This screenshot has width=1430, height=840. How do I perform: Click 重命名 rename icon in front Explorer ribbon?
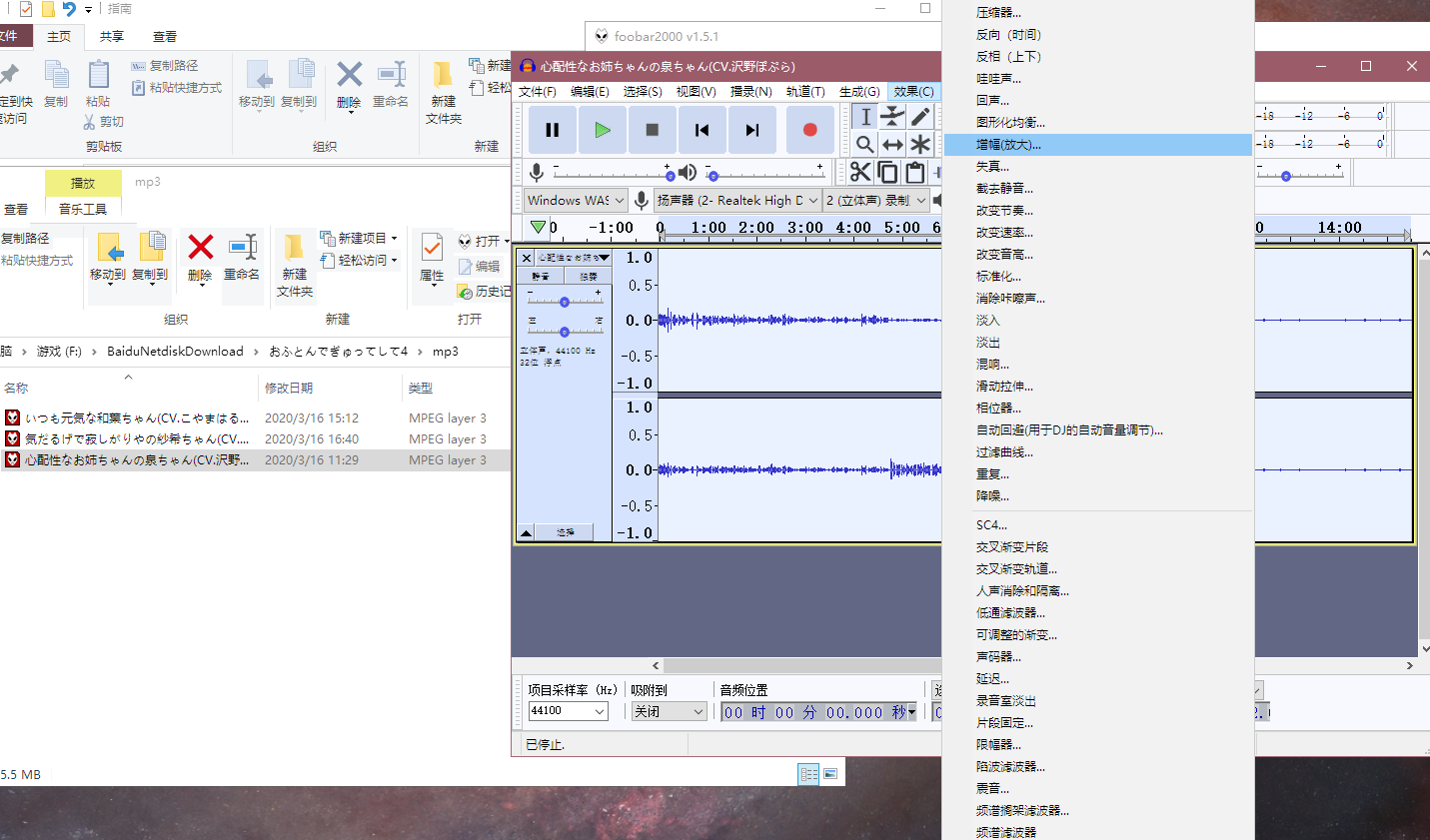242,258
